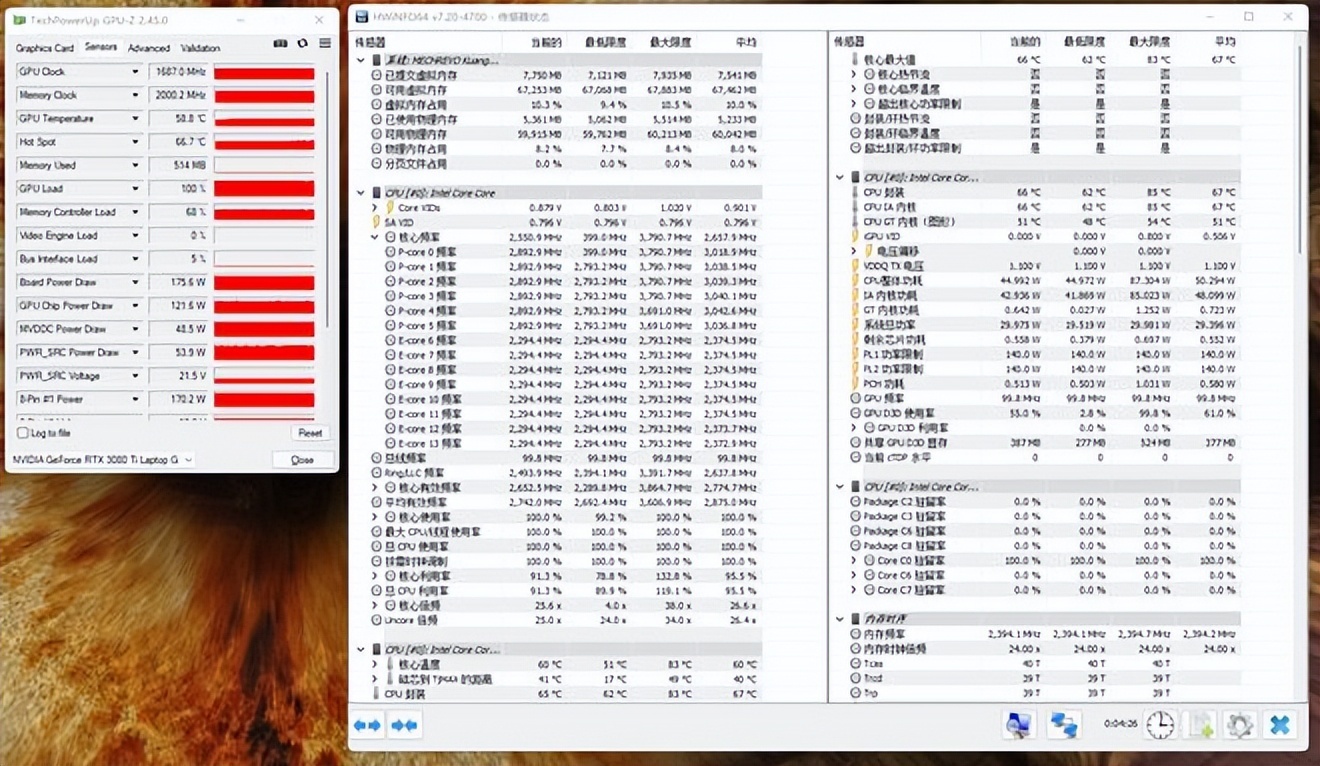Open the Memory Clock sensor dropdown
This screenshot has width=1320, height=766.
pyautogui.click(x=135, y=95)
